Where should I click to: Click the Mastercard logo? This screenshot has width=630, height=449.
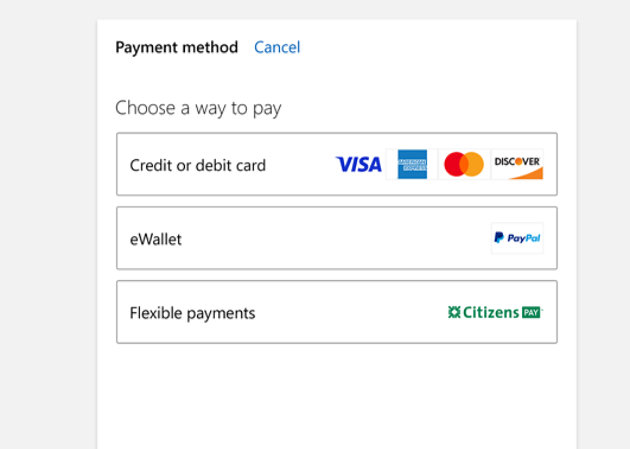pyautogui.click(x=463, y=164)
